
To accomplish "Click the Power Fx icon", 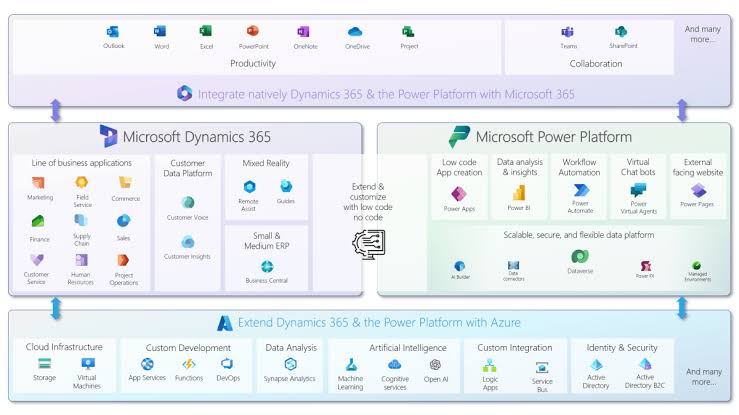I will [645, 266].
